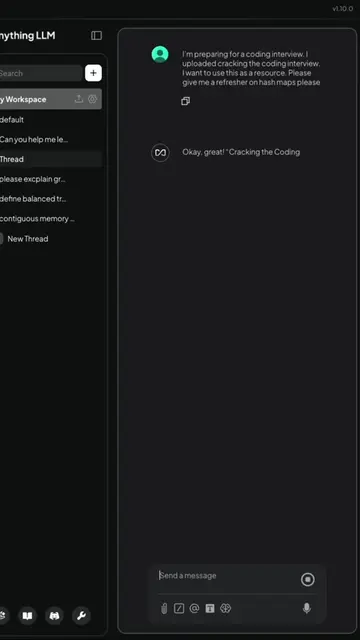
Task: Click the green user avatar
Action: click(x=160, y=54)
